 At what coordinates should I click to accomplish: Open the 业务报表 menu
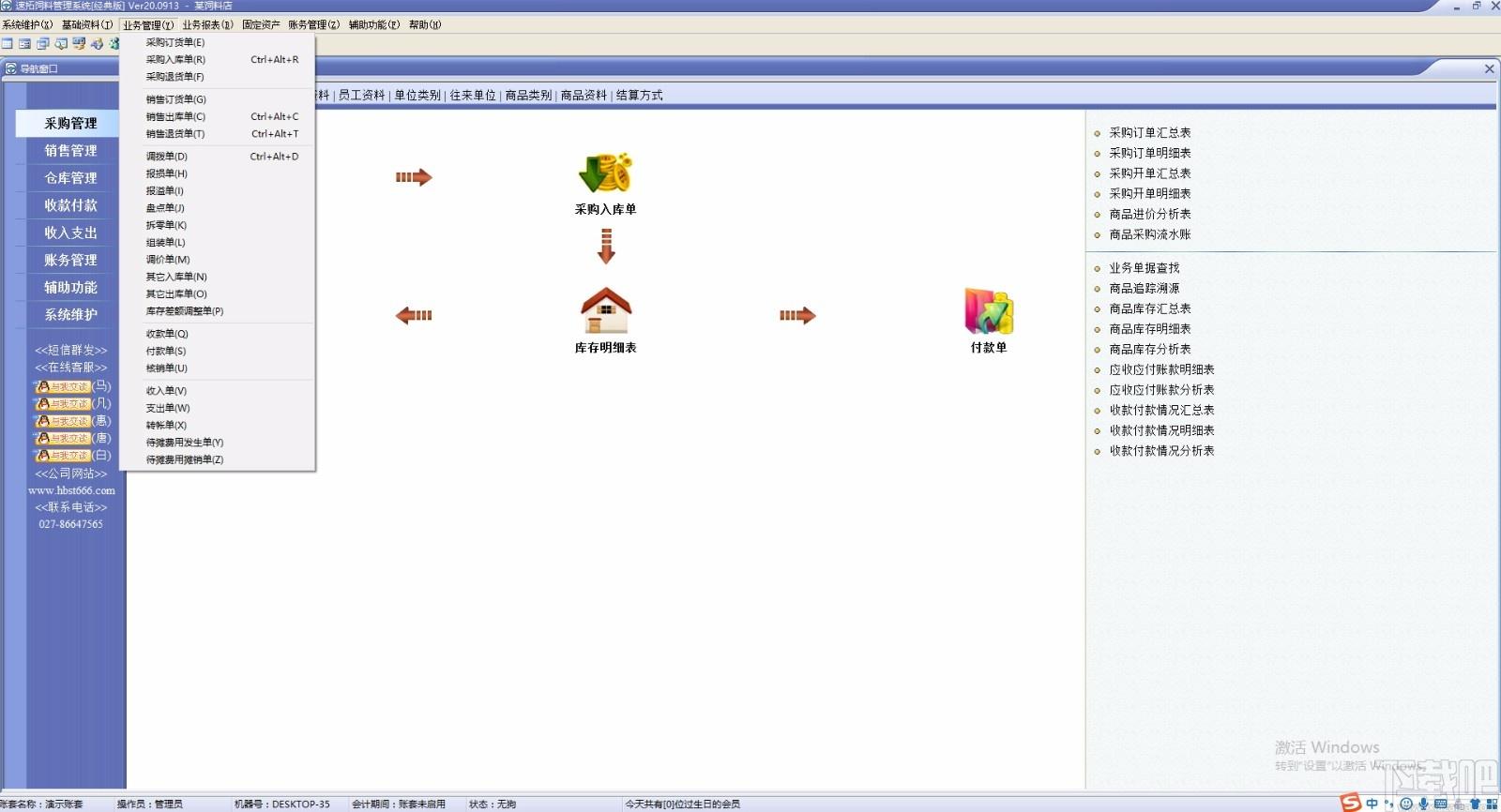207,24
